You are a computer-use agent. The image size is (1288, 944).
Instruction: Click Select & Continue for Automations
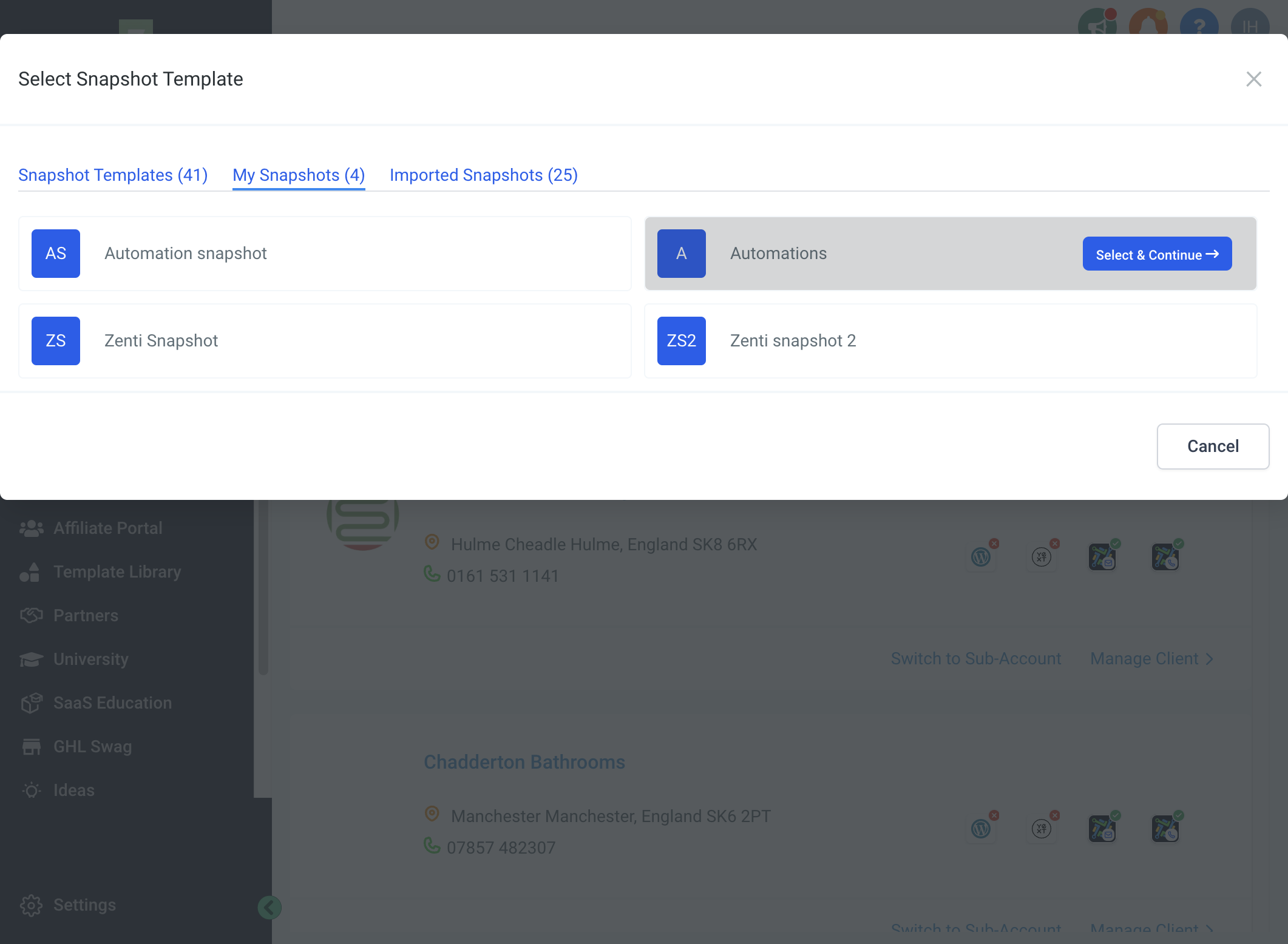pyautogui.click(x=1157, y=254)
